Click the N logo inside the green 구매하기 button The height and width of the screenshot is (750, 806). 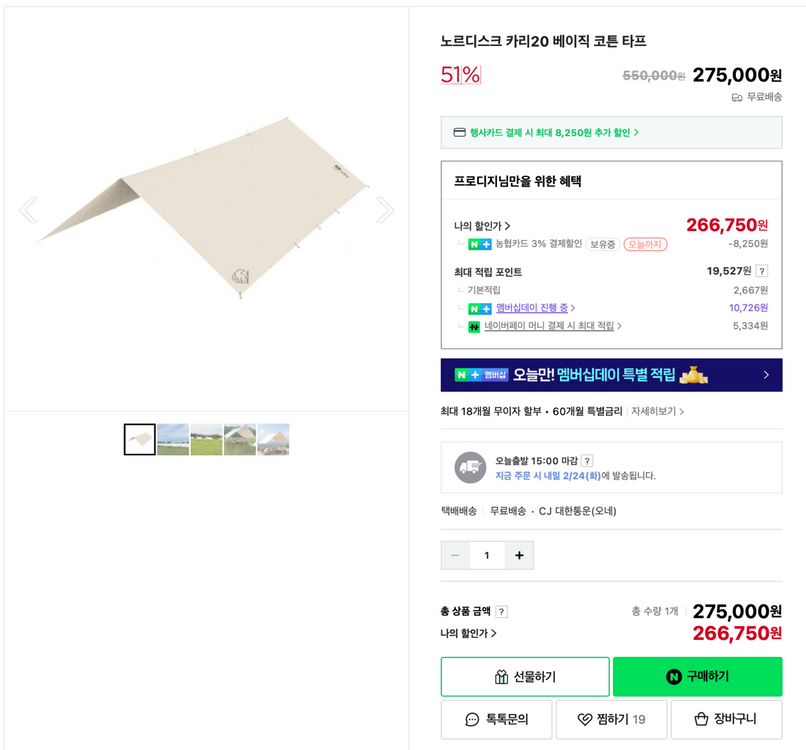[x=674, y=676]
